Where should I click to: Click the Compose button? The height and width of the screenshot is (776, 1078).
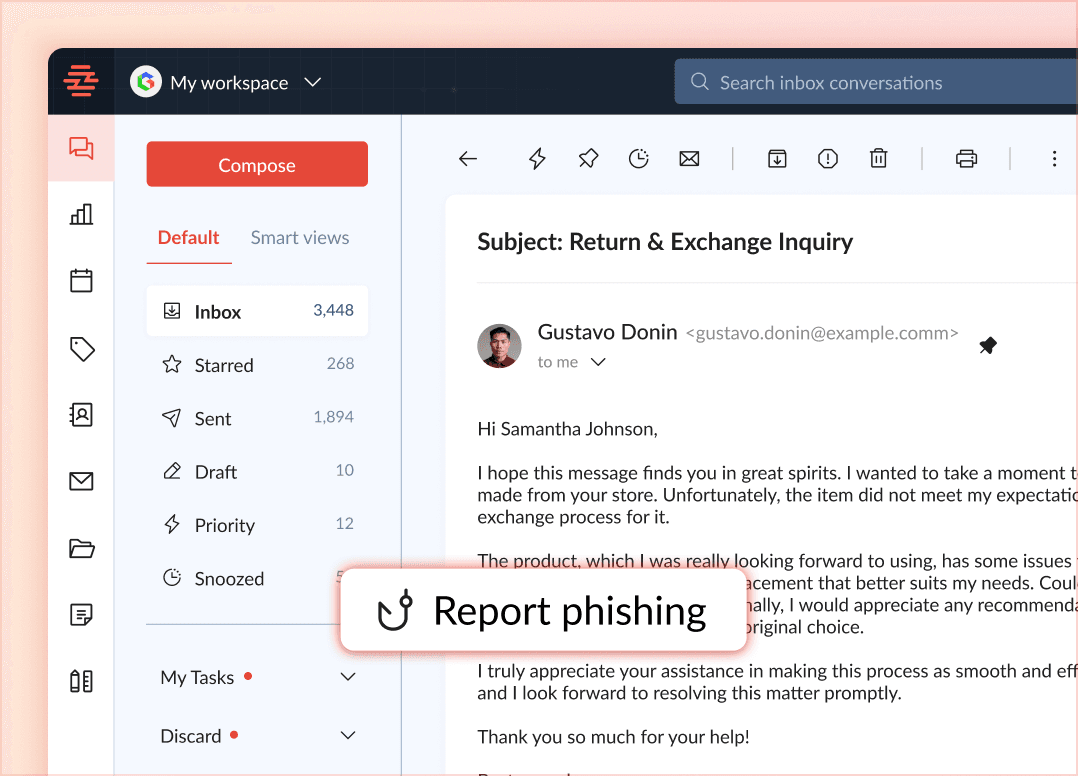(x=257, y=164)
